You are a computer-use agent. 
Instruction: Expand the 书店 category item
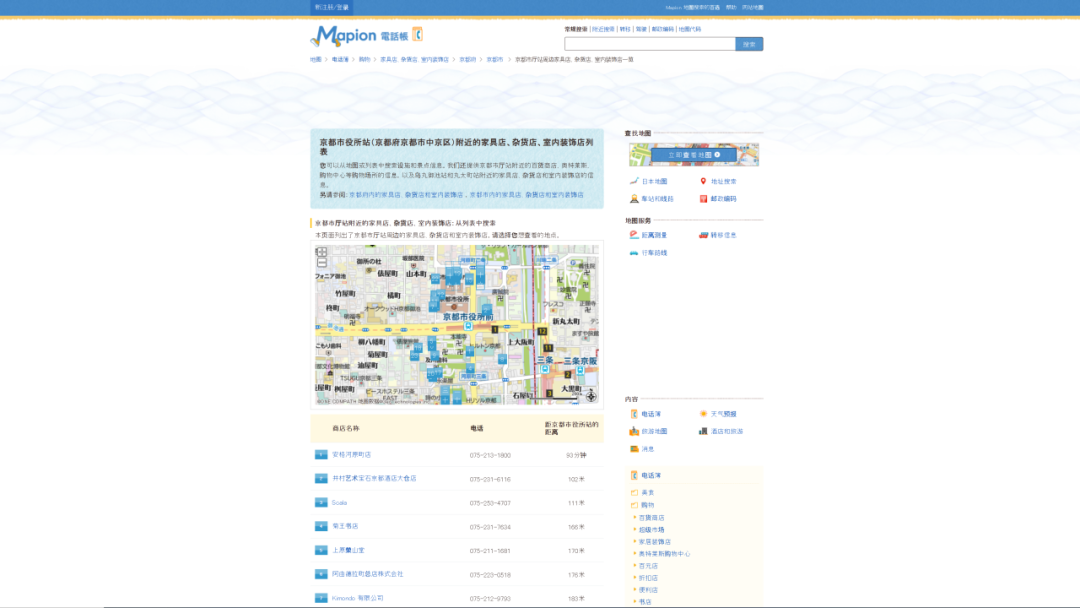pyautogui.click(x=645, y=601)
